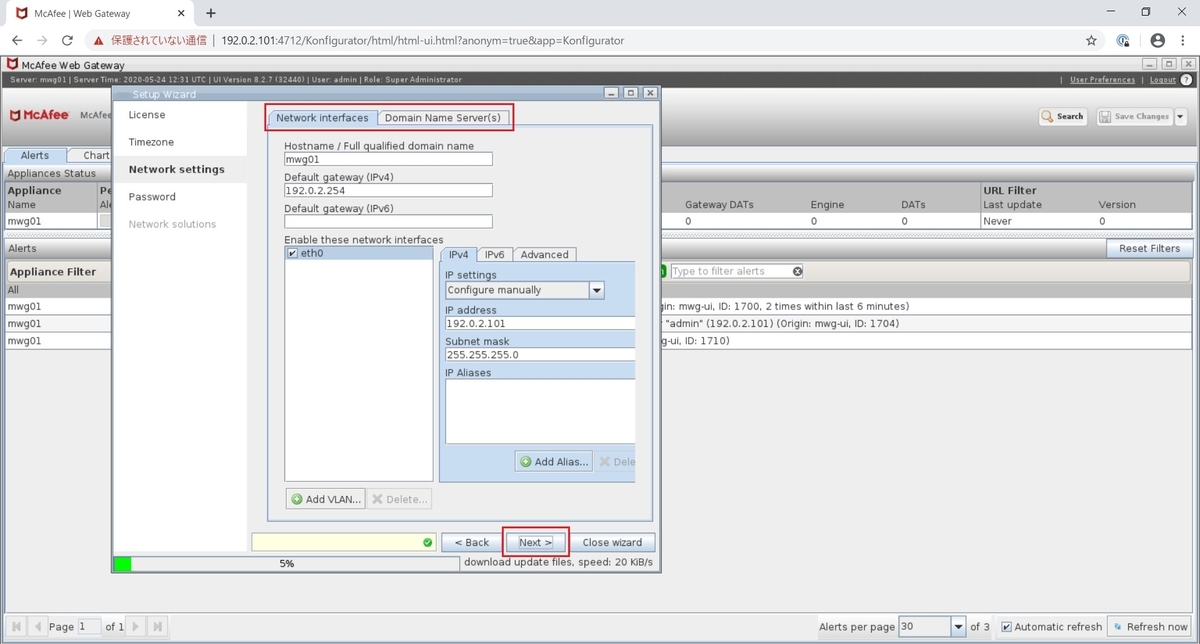1200x644 pixels.
Task: Click the browser forward arrow
Action: (42, 41)
